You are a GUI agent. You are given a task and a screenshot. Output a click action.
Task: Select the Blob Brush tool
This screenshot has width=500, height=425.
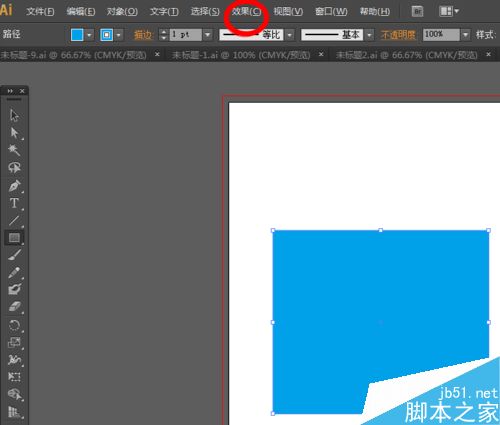point(14,289)
